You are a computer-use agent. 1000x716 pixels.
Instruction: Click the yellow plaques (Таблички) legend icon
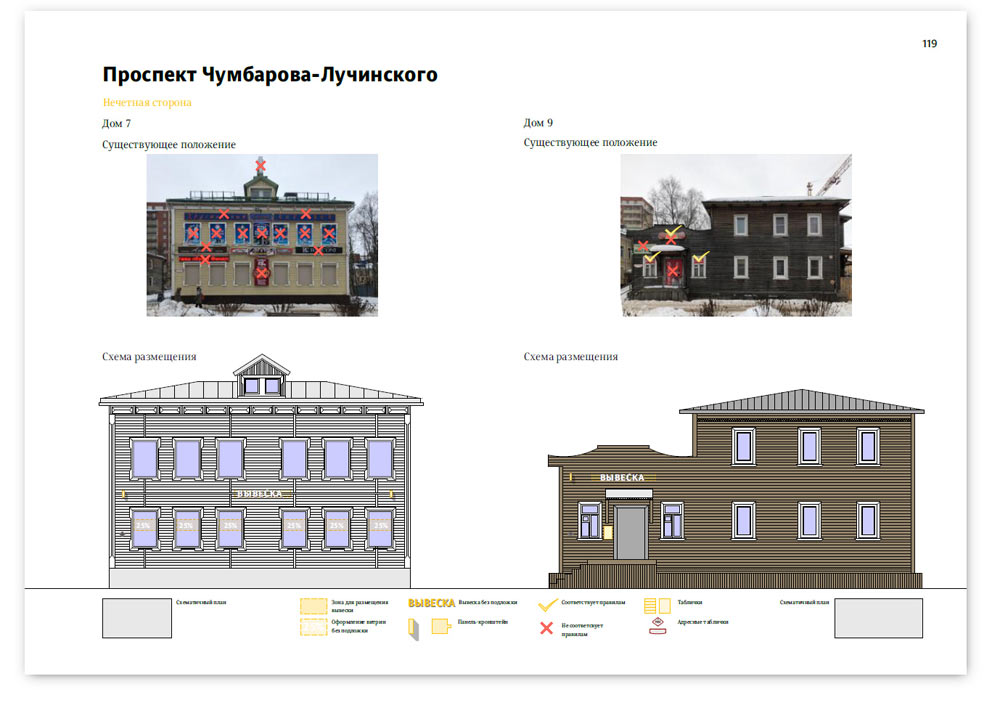tap(657, 605)
